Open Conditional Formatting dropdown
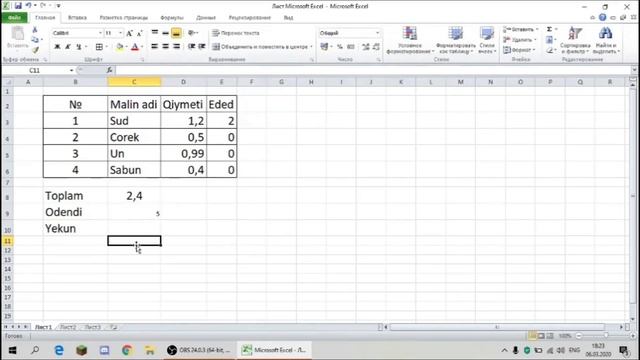The image size is (640, 360). pyautogui.click(x=409, y=40)
